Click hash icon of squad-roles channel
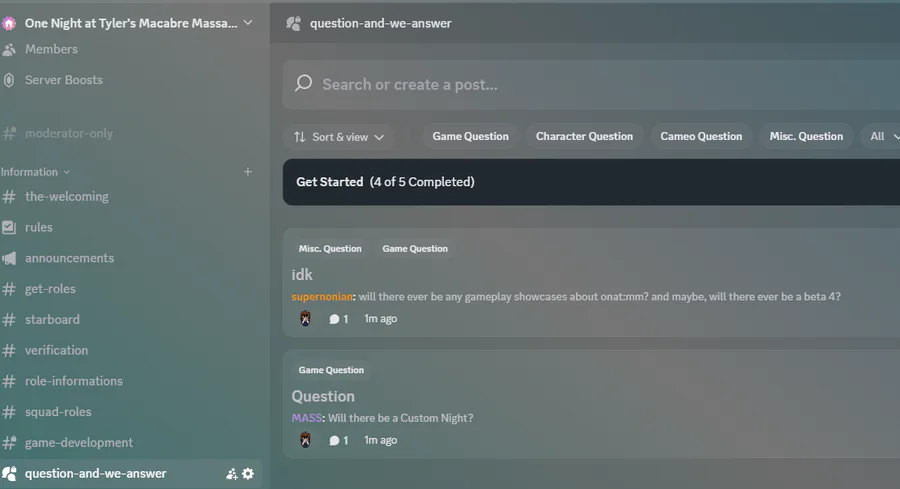This screenshot has height=489, width=900. coord(9,412)
